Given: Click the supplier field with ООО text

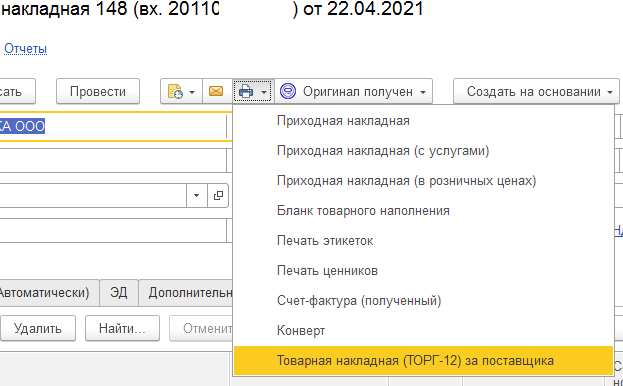Looking at the screenshot, I should [x=113, y=126].
